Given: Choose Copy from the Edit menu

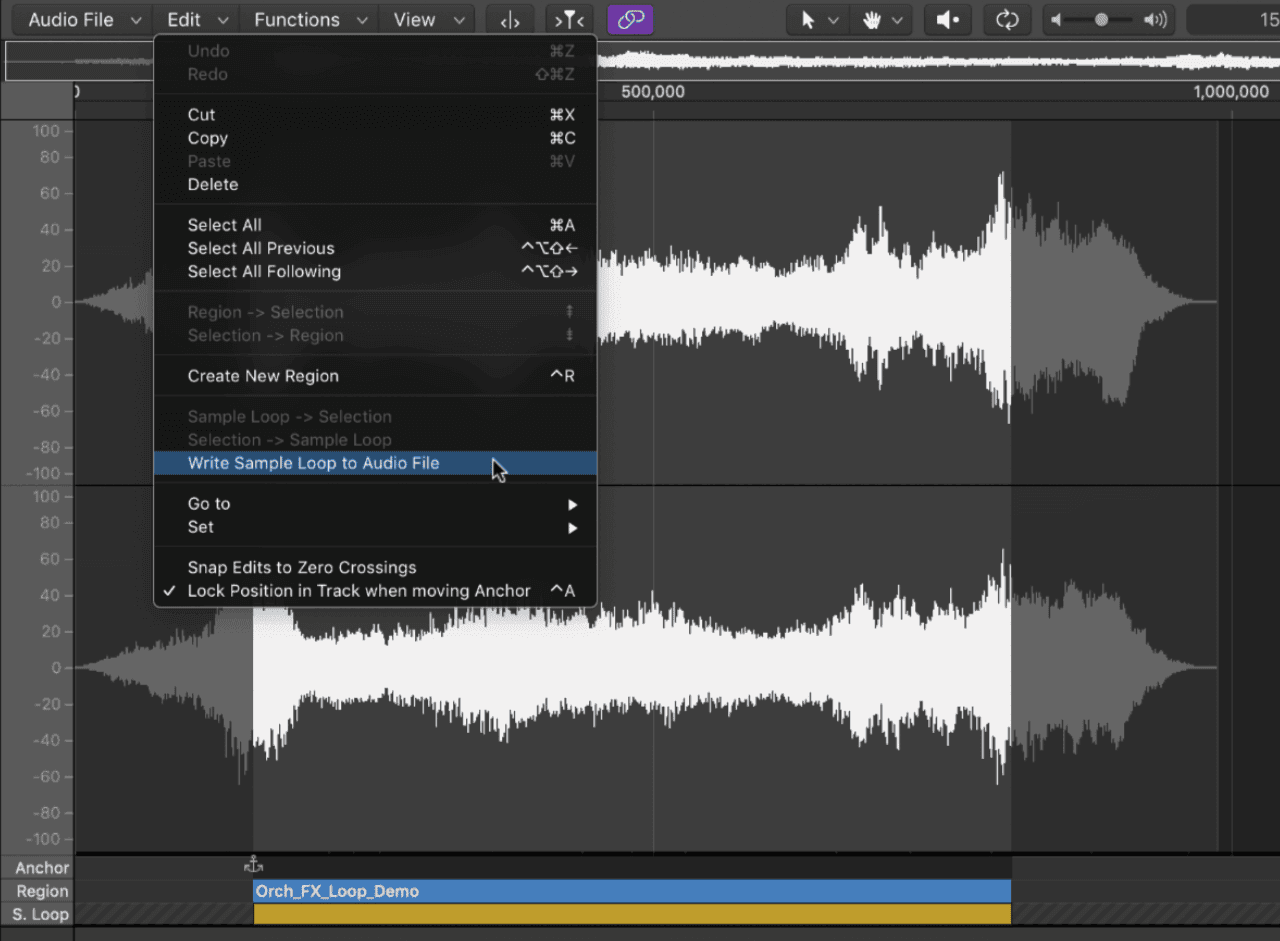Looking at the screenshot, I should [x=375, y=138].
